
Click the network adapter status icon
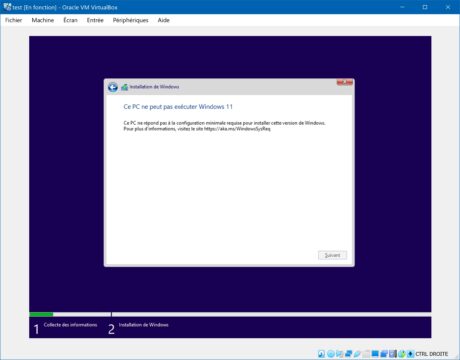(x=348, y=354)
